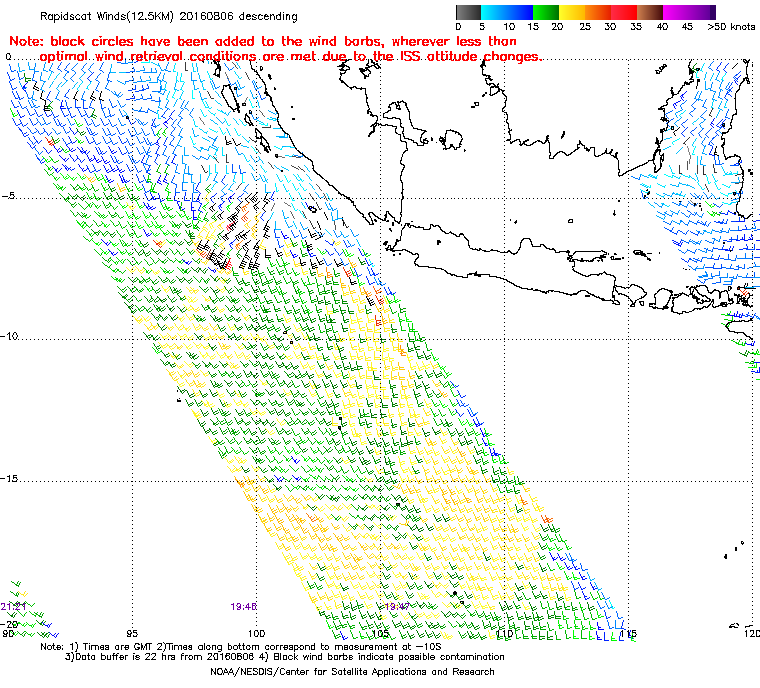This screenshot has height=688, width=760.
Task: Click the dark purple end of the color bar
Action: [x=712, y=12]
